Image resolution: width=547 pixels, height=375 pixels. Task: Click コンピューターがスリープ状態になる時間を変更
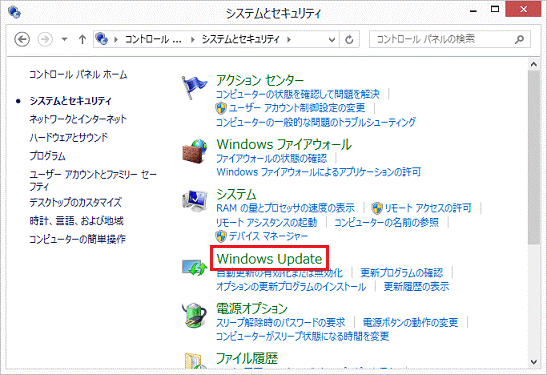click(x=303, y=336)
